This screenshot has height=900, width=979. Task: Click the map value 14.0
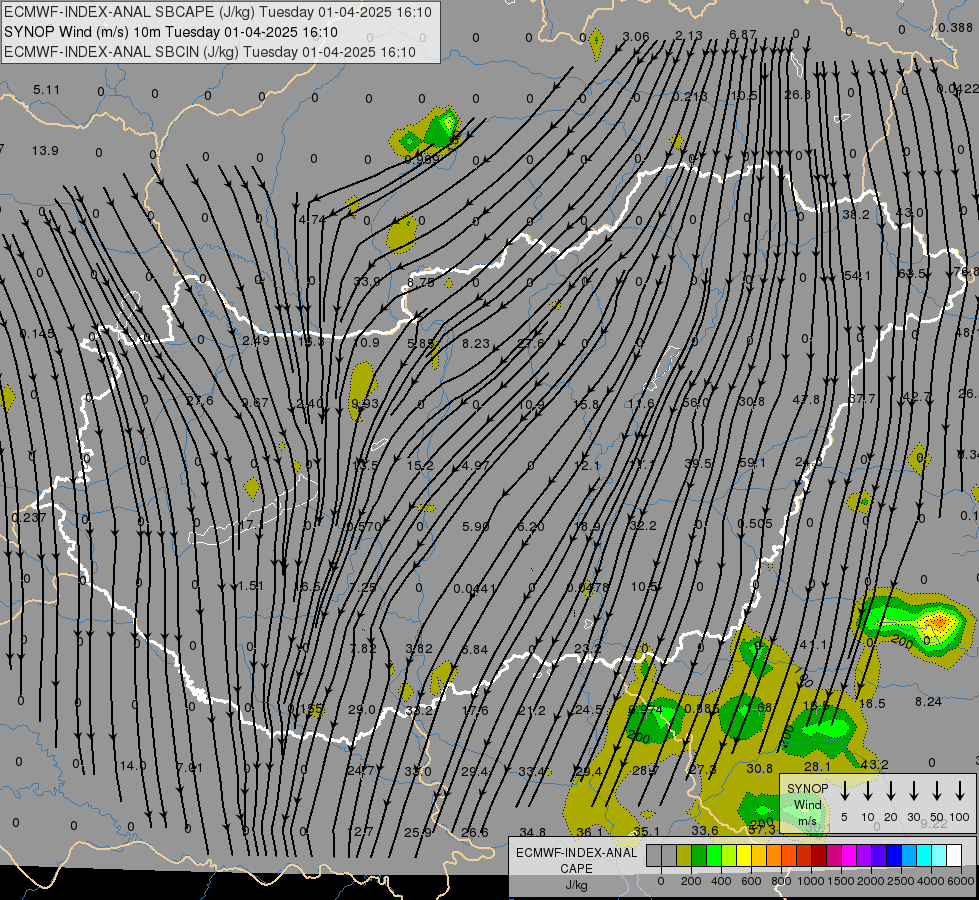pos(133,766)
